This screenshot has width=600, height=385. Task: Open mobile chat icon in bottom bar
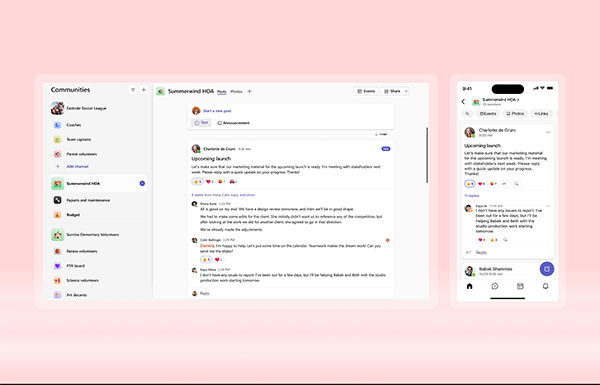click(x=495, y=286)
